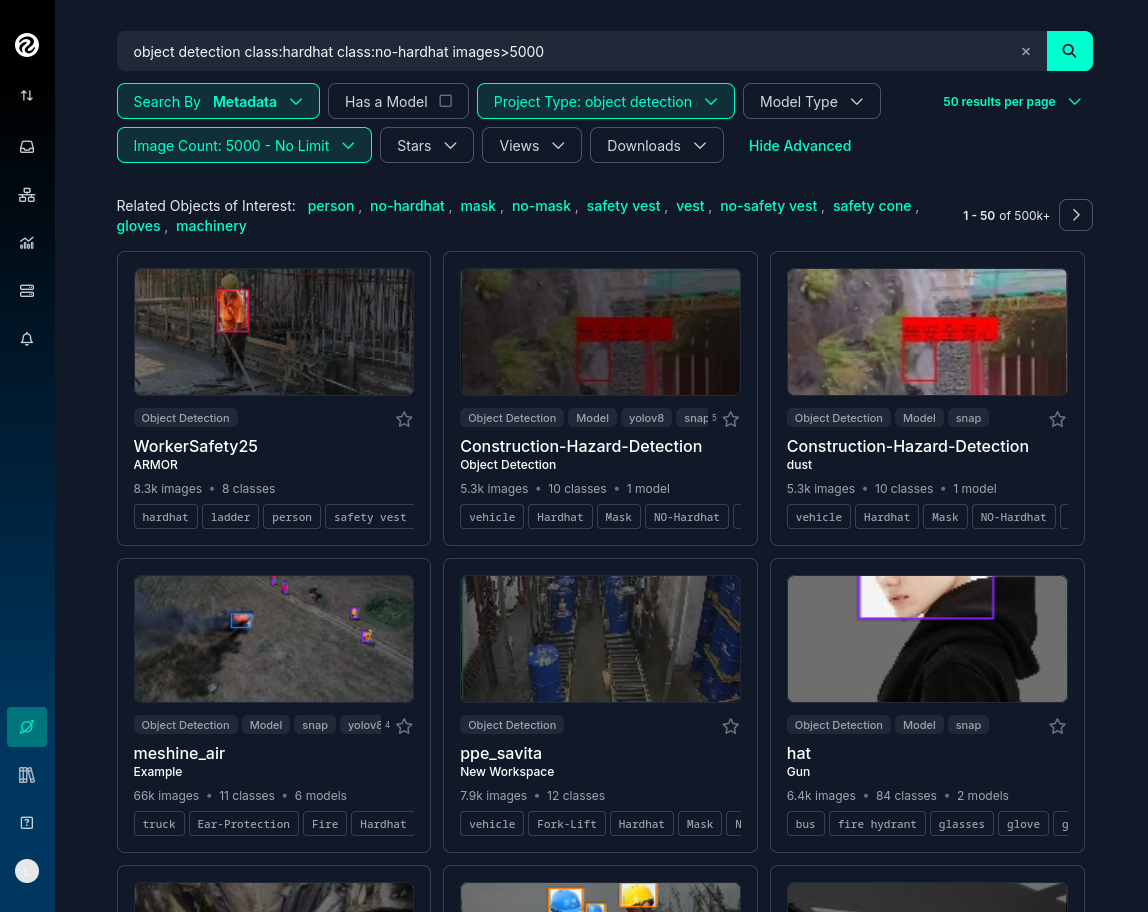Star the hat project
Viewport: 1148px width, 912px height.
[x=1057, y=726]
